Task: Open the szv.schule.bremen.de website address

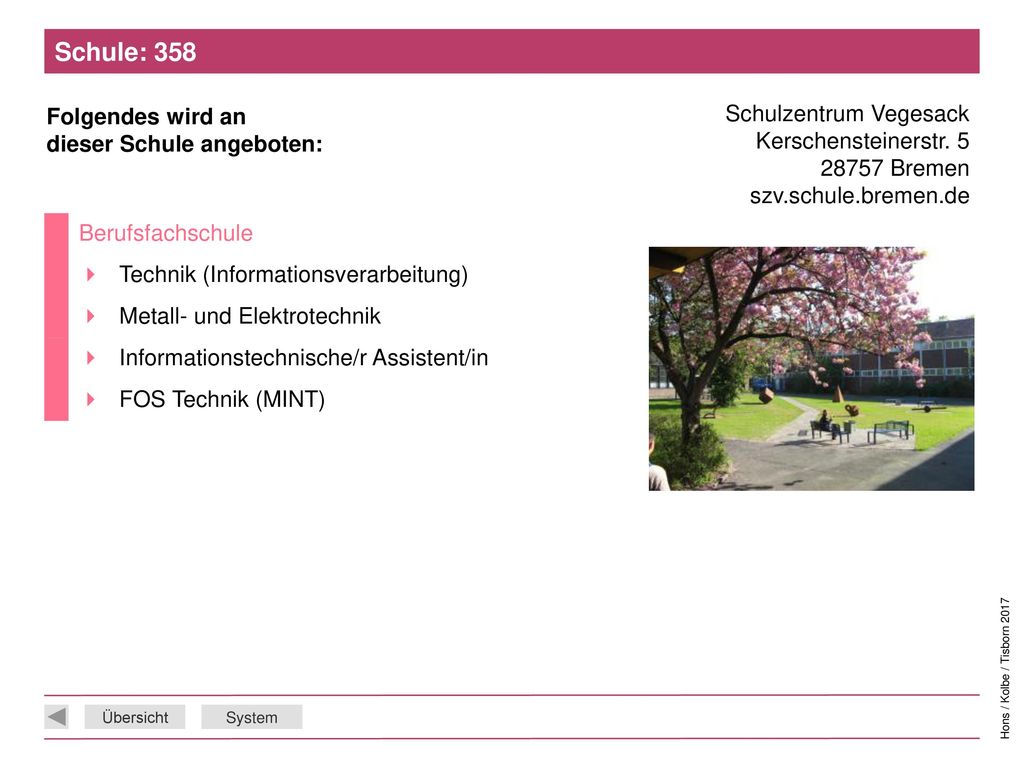Action: point(859,195)
